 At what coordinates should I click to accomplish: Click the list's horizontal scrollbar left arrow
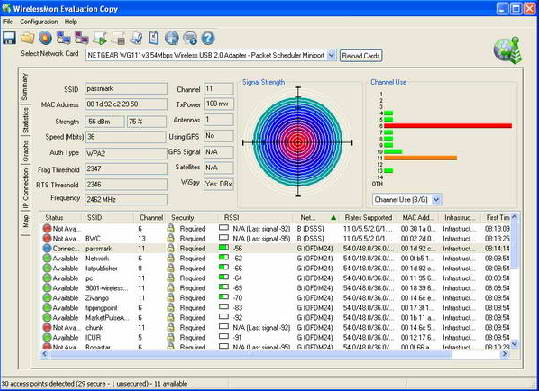click(x=45, y=354)
